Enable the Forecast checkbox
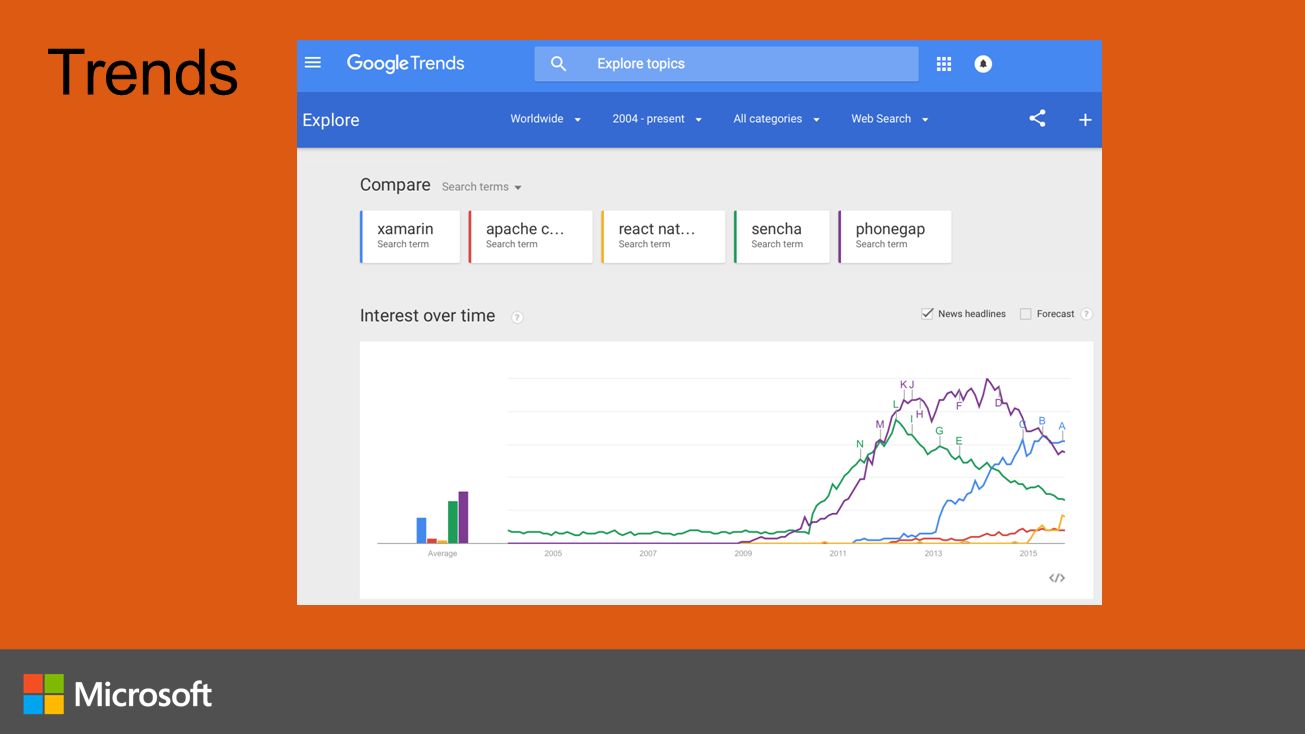 (1025, 314)
